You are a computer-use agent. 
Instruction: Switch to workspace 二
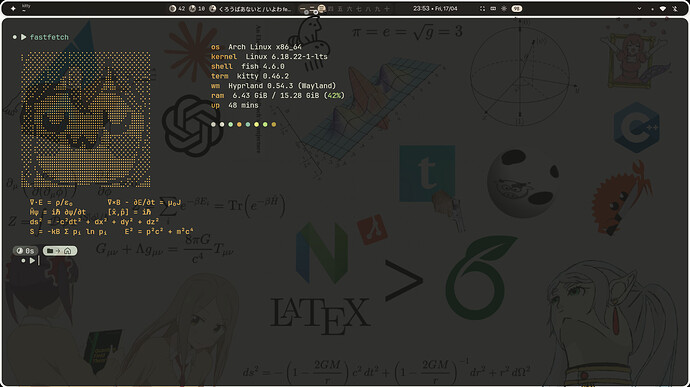click(312, 9)
